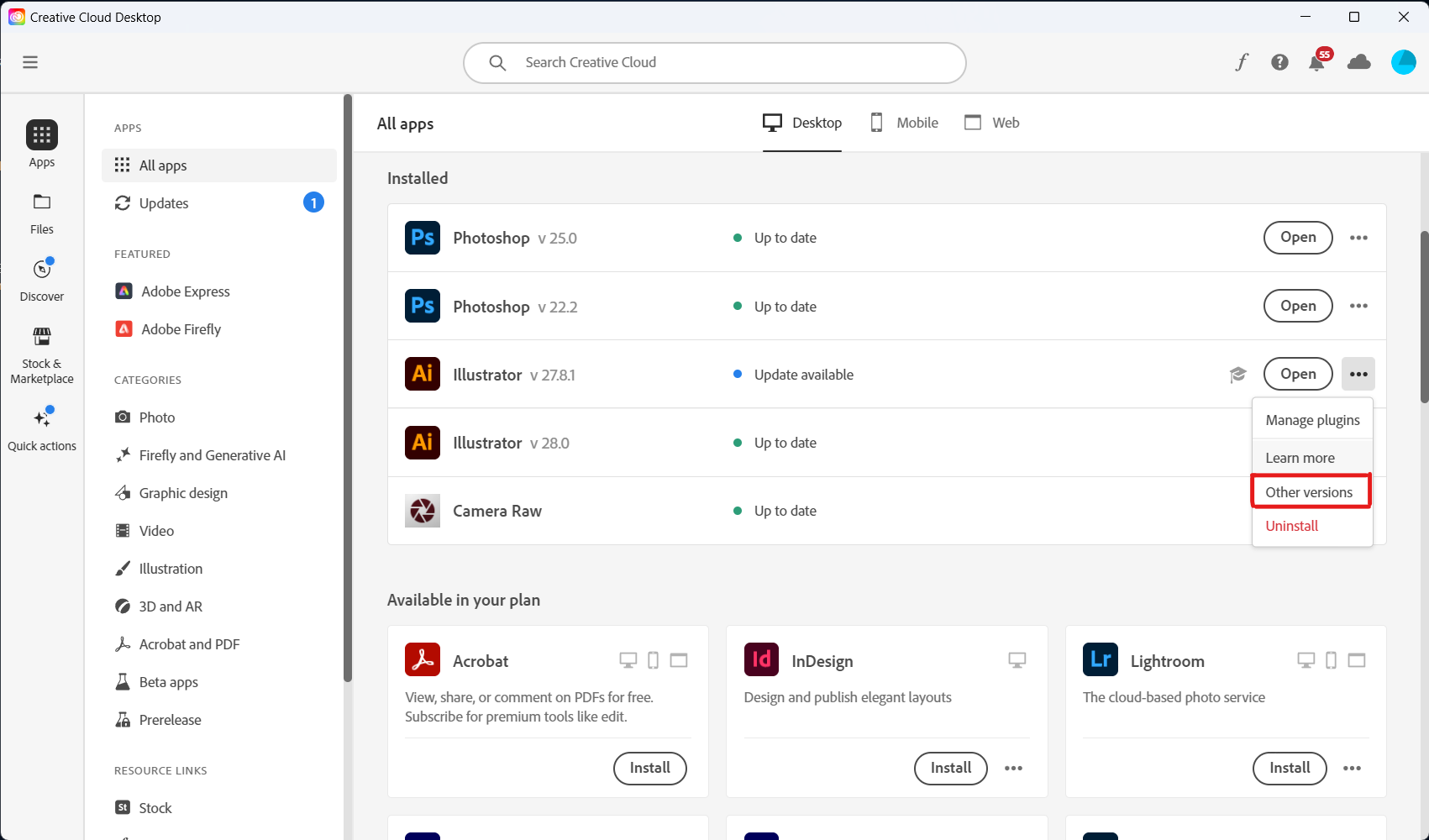This screenshot has height=840, width=1429.
Task: Click the Search Creative Cloud field
Action: click(714, 63)
